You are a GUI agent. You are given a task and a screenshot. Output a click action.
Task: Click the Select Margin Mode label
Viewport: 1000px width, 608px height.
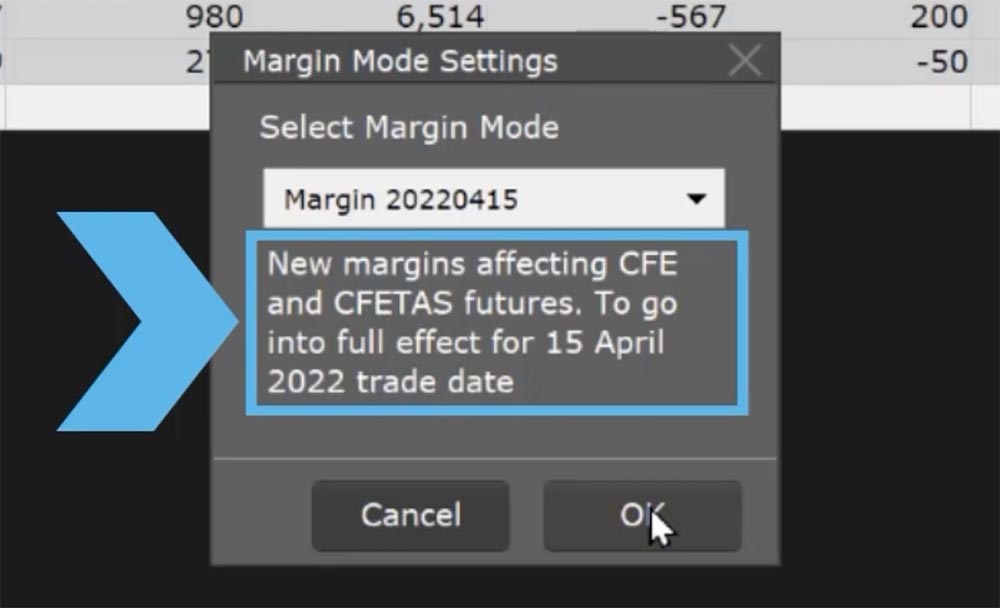click(409, 128)
